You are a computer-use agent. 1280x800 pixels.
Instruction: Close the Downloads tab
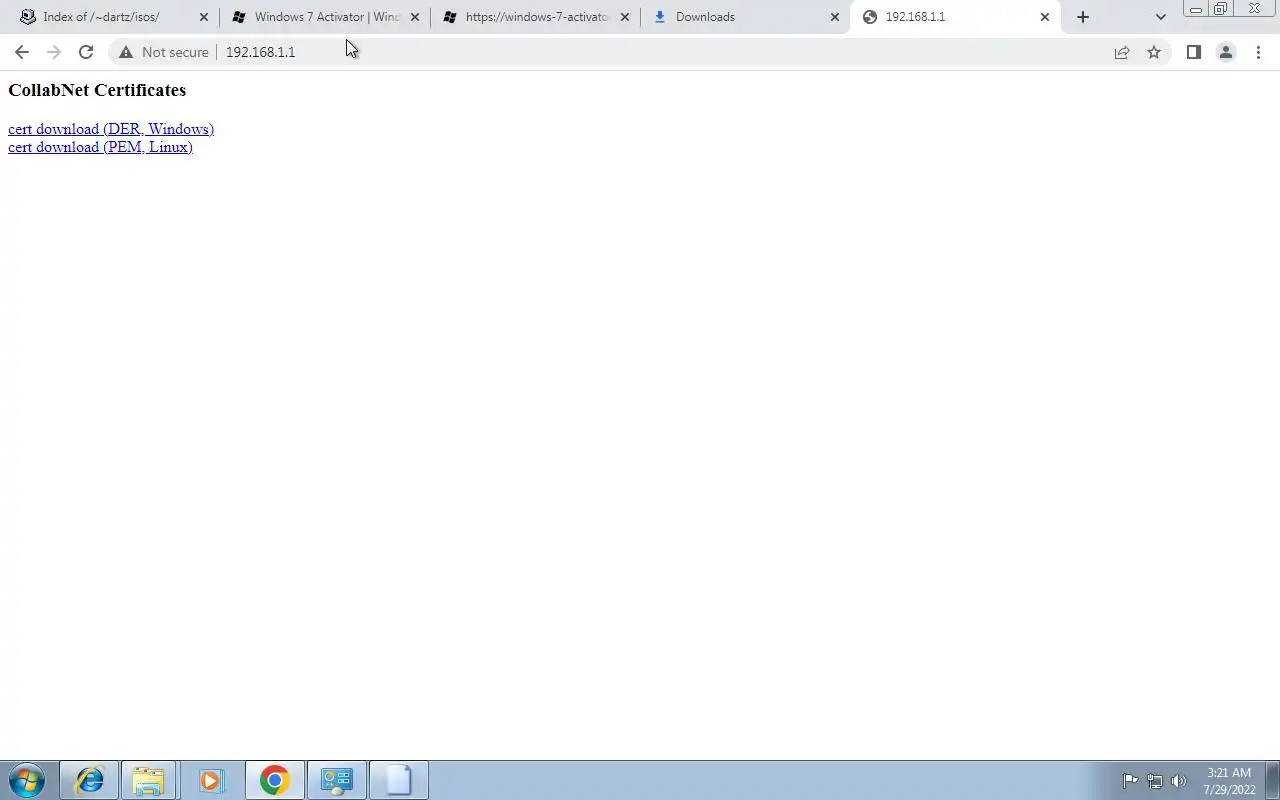point(835,17)
